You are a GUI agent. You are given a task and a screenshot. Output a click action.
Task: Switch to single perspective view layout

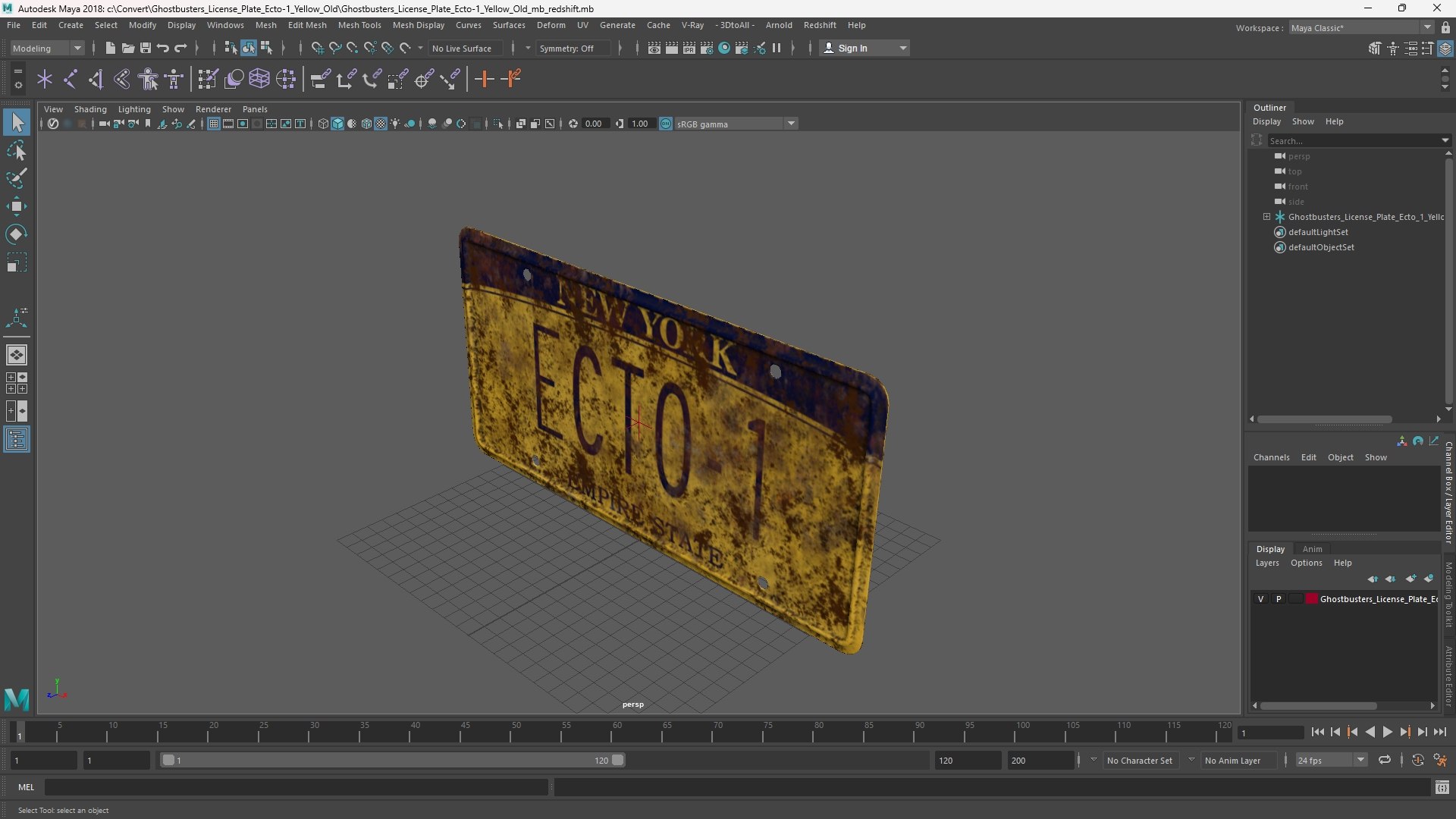coord(17,355)
